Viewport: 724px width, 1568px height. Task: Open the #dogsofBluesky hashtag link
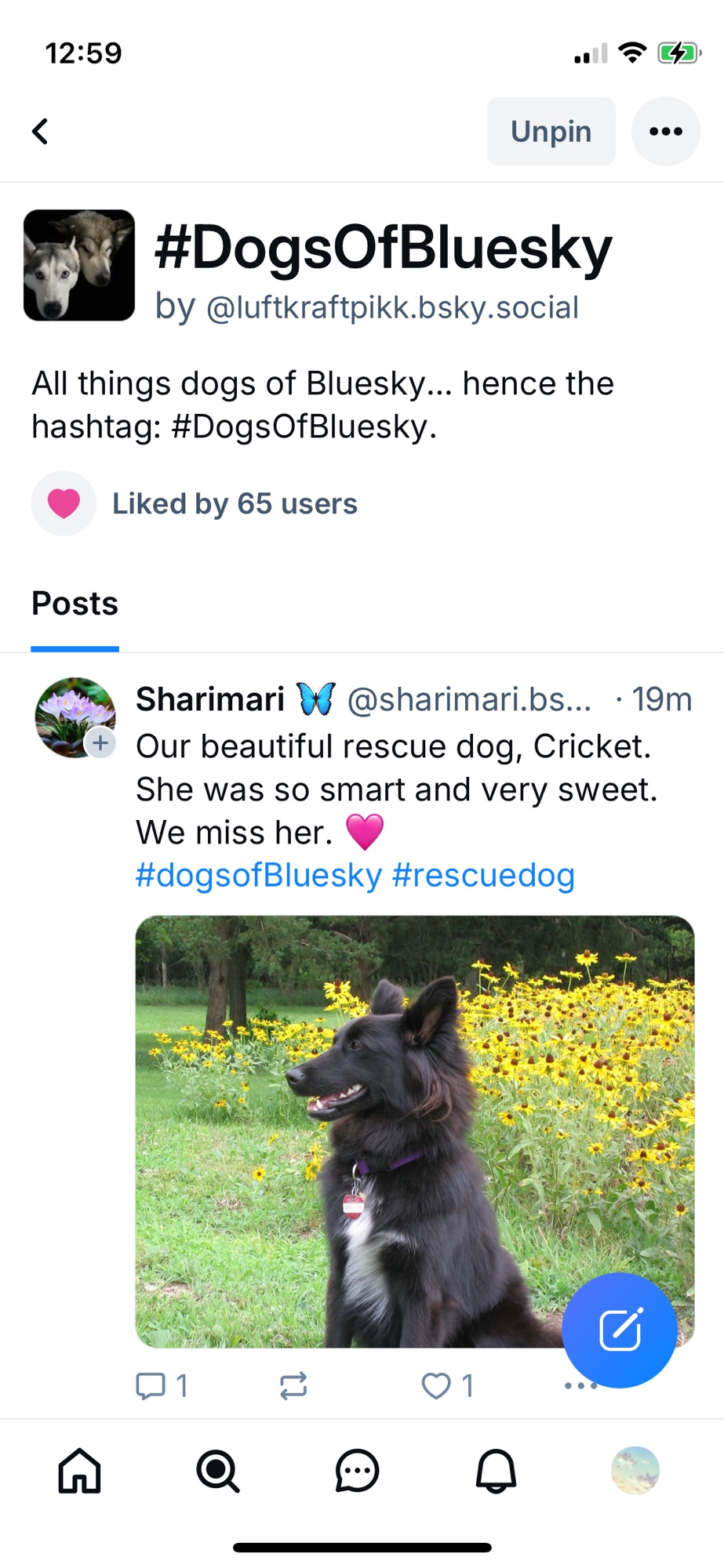pyautogui.click(x=259, y=875)
